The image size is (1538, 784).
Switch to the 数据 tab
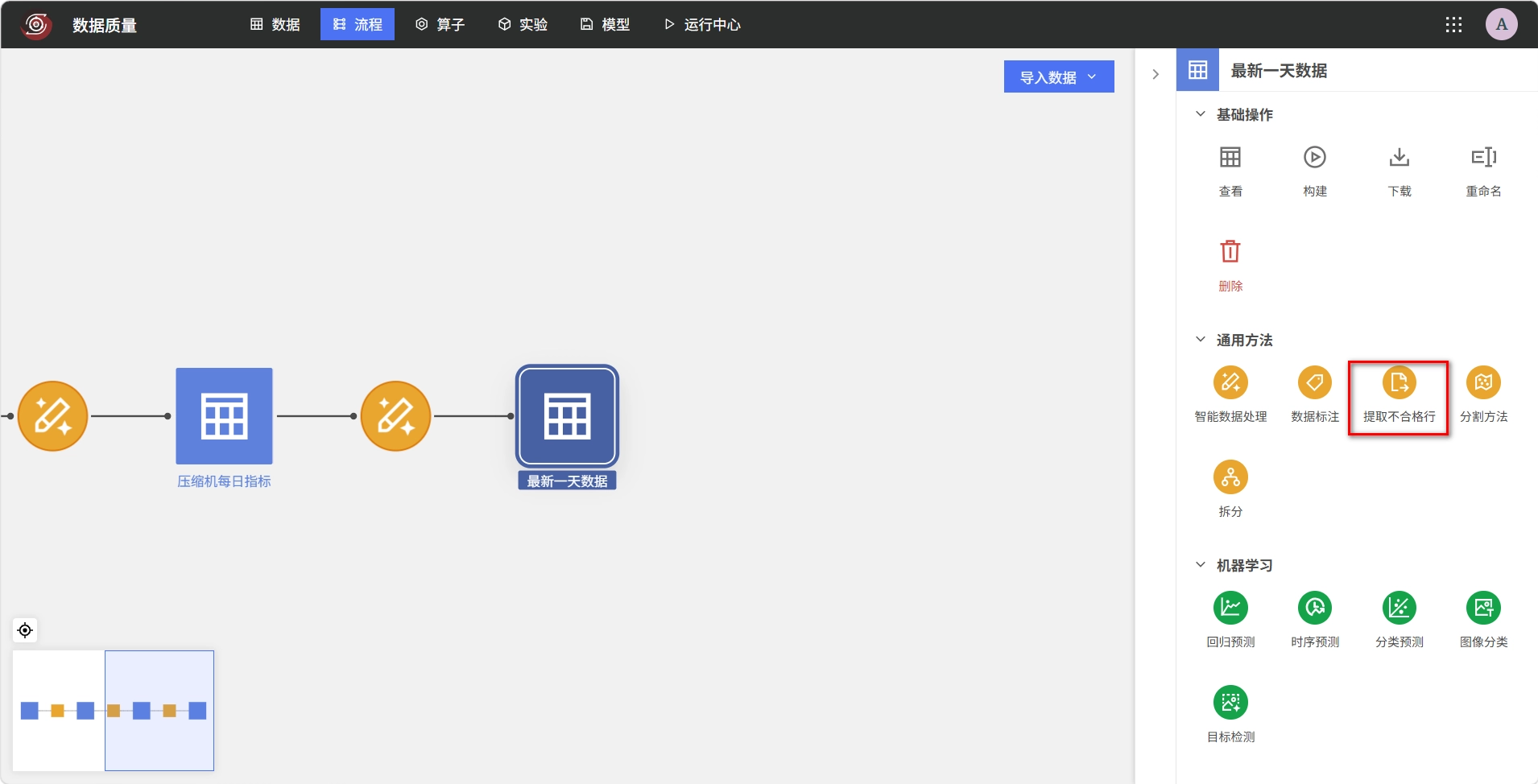(275, 25)
